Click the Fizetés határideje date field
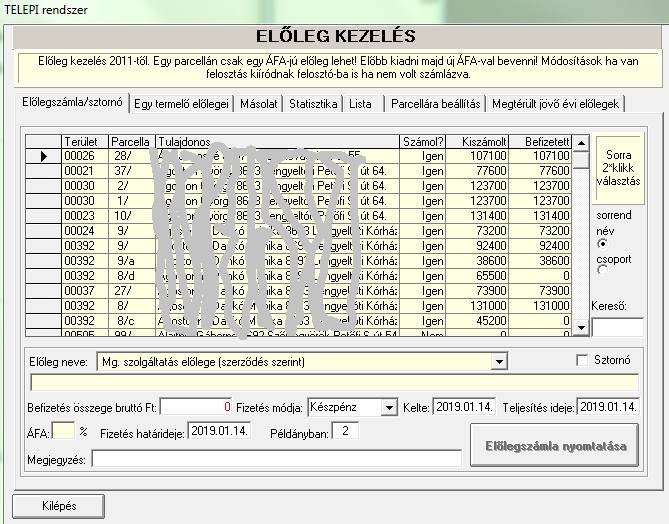Image resolution: width=669 pixels, height=524 pixels. coord(219,431)
